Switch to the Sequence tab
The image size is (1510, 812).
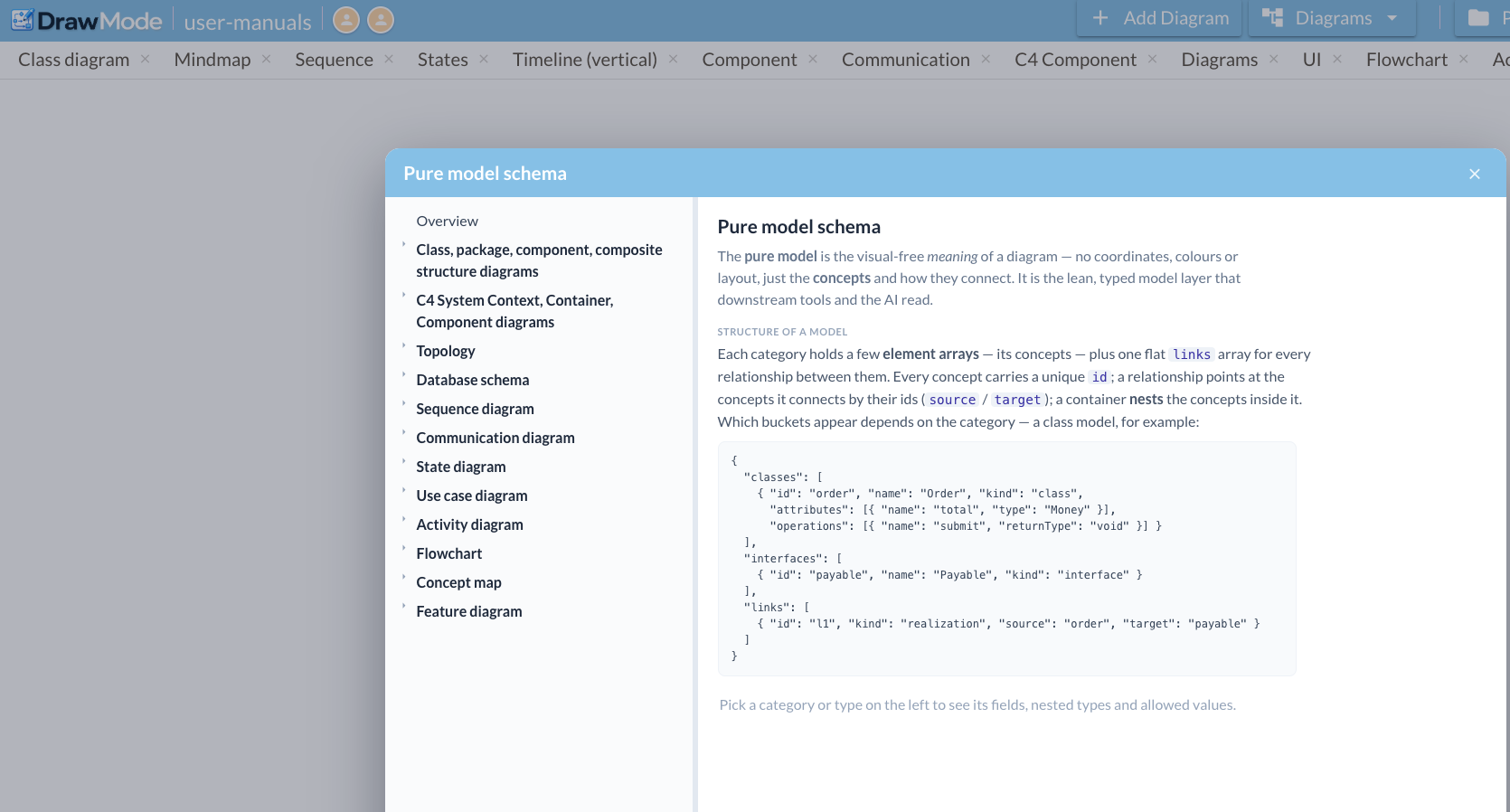pyautogui.click(x=334, y=60)
